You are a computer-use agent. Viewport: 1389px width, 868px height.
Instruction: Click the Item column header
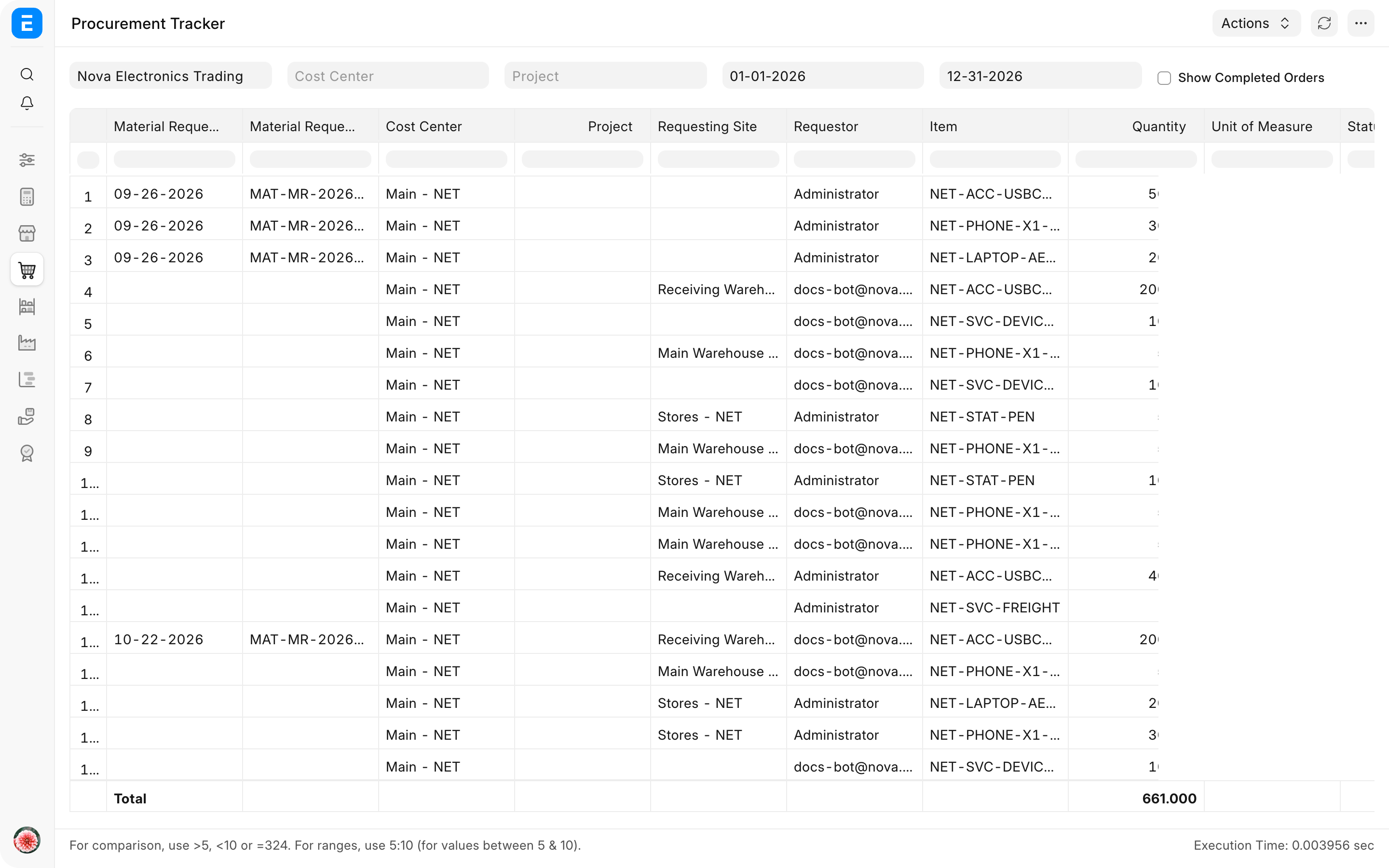[x=995, y=126]
